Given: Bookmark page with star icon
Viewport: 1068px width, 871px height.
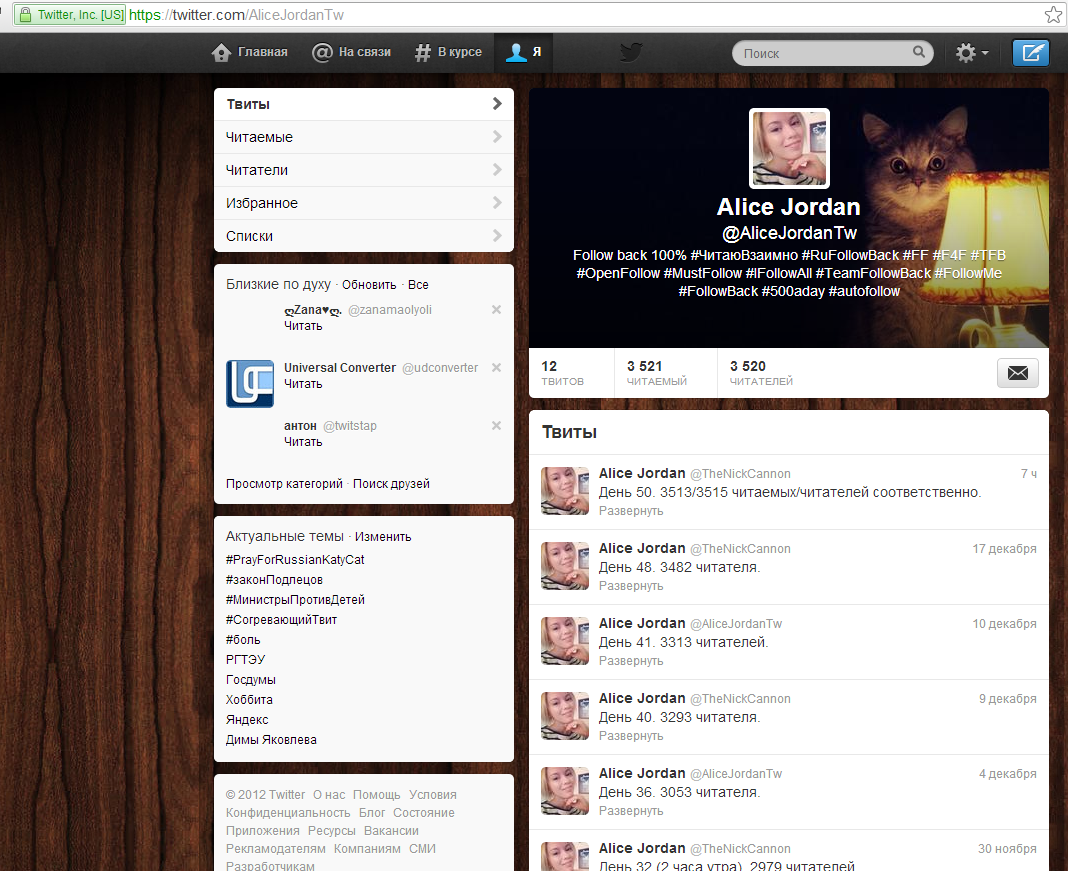Looking at the screenshot, I should [x=1054, y=14].
